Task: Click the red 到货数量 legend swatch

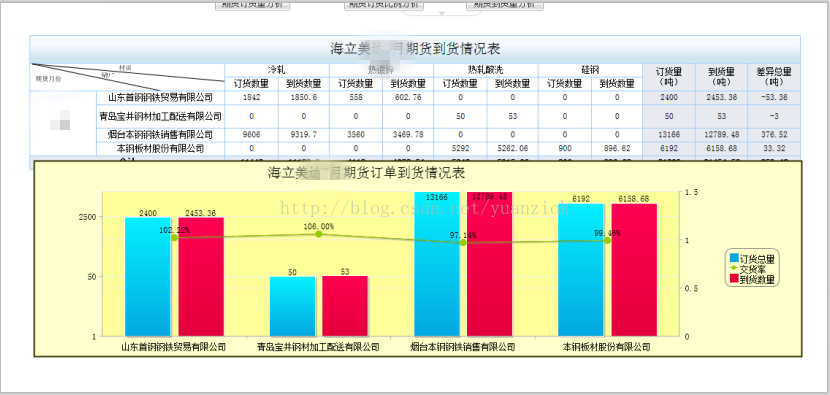Action: tap(734, 279)
